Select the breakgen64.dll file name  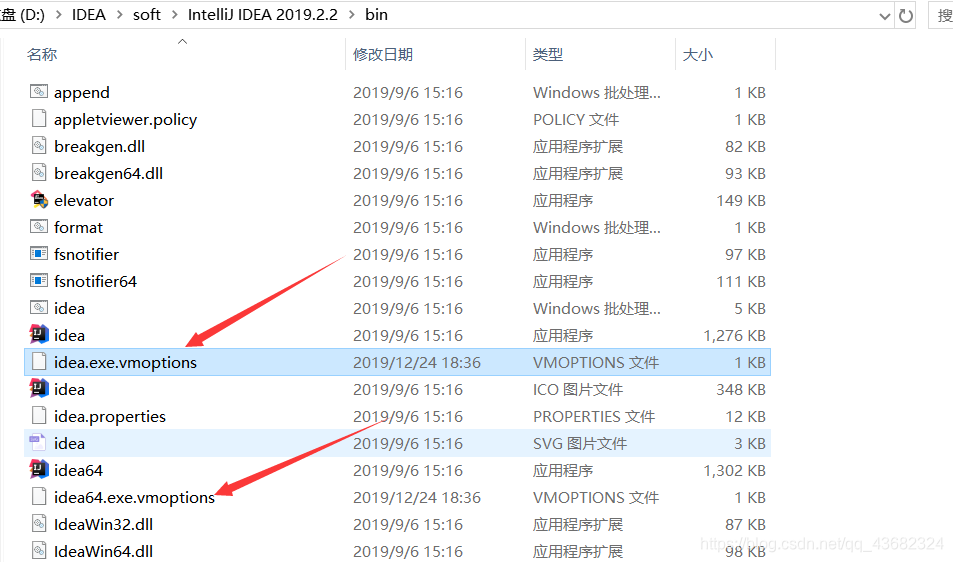108,174
